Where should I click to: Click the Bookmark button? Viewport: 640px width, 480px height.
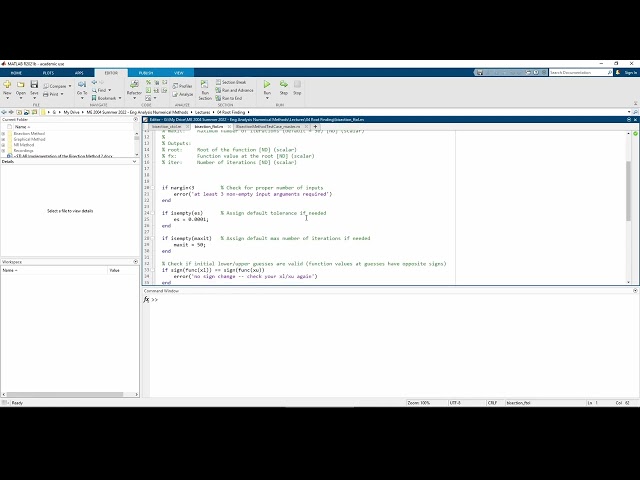pyautogui.click(x=104, y=98)
